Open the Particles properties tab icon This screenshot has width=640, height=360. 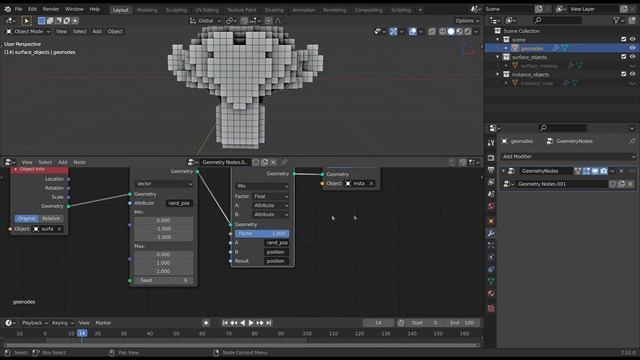click(x=491, y=245)
